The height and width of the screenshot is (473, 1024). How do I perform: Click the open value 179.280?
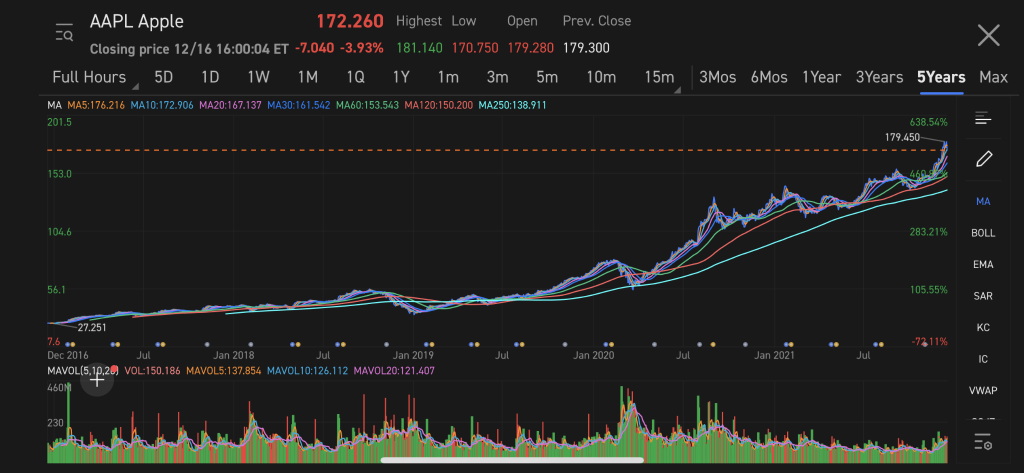(530, 48)
